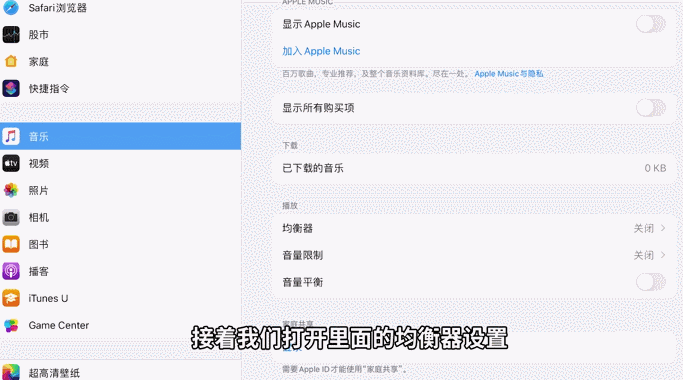The image size is (683, 380).
Task: Select 播客 sidebar label
Action: tap(39, 271)
